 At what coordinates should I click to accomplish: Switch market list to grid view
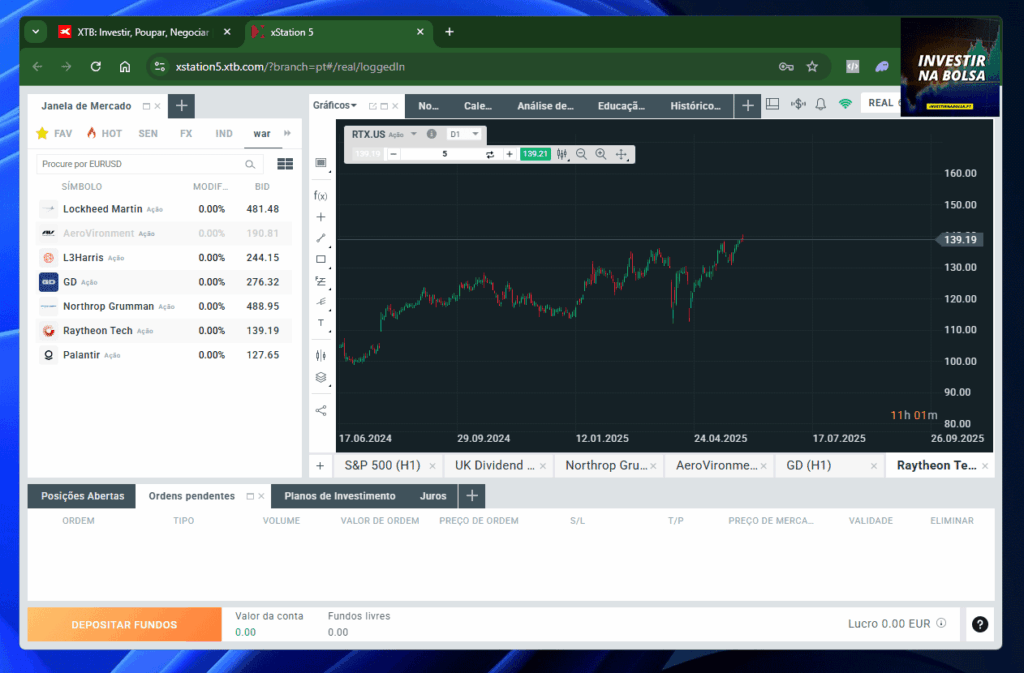[x=285, y=164]
